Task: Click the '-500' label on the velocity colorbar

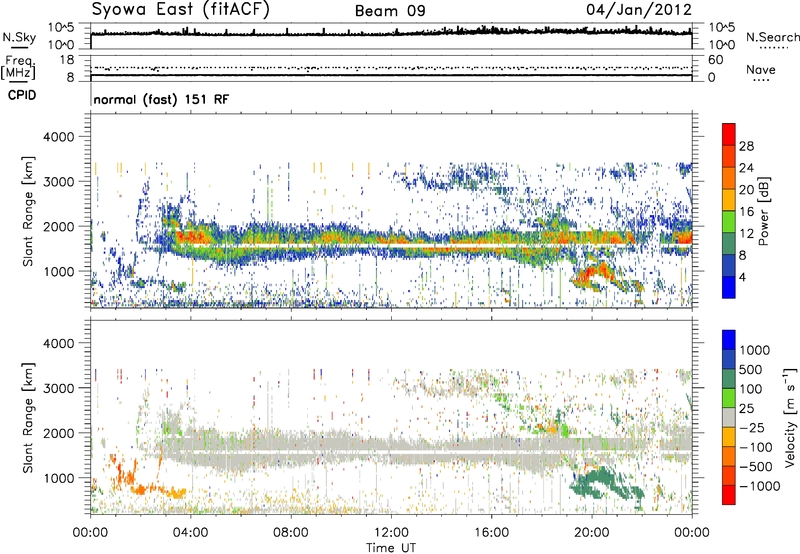Action: [x=756, y=467]
